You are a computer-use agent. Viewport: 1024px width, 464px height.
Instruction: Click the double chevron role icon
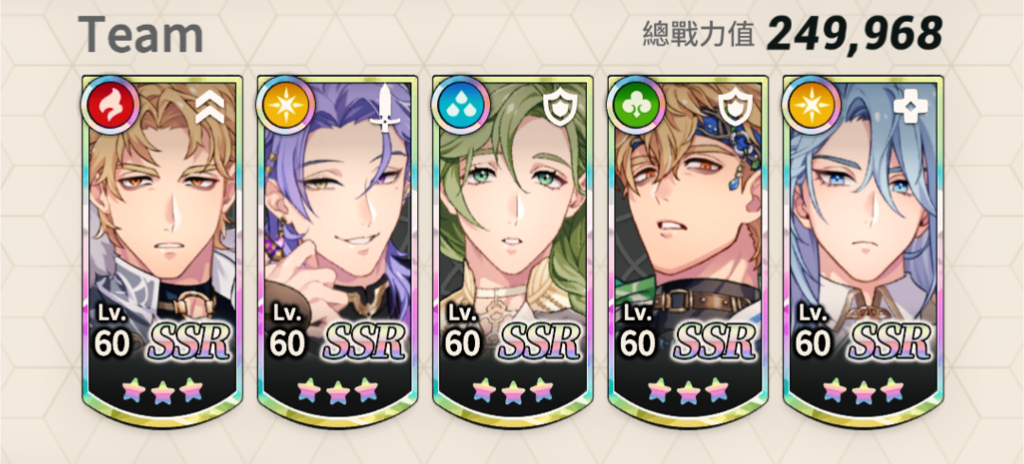tap(209, 107)
